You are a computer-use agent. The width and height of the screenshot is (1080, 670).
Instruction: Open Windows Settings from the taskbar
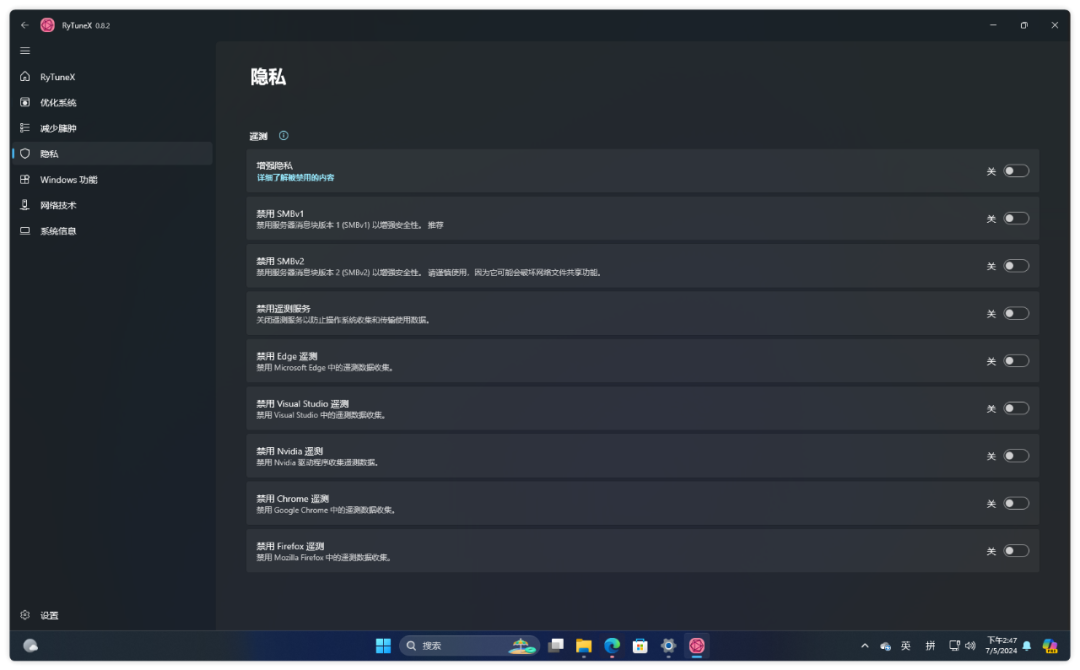point(668,645)
